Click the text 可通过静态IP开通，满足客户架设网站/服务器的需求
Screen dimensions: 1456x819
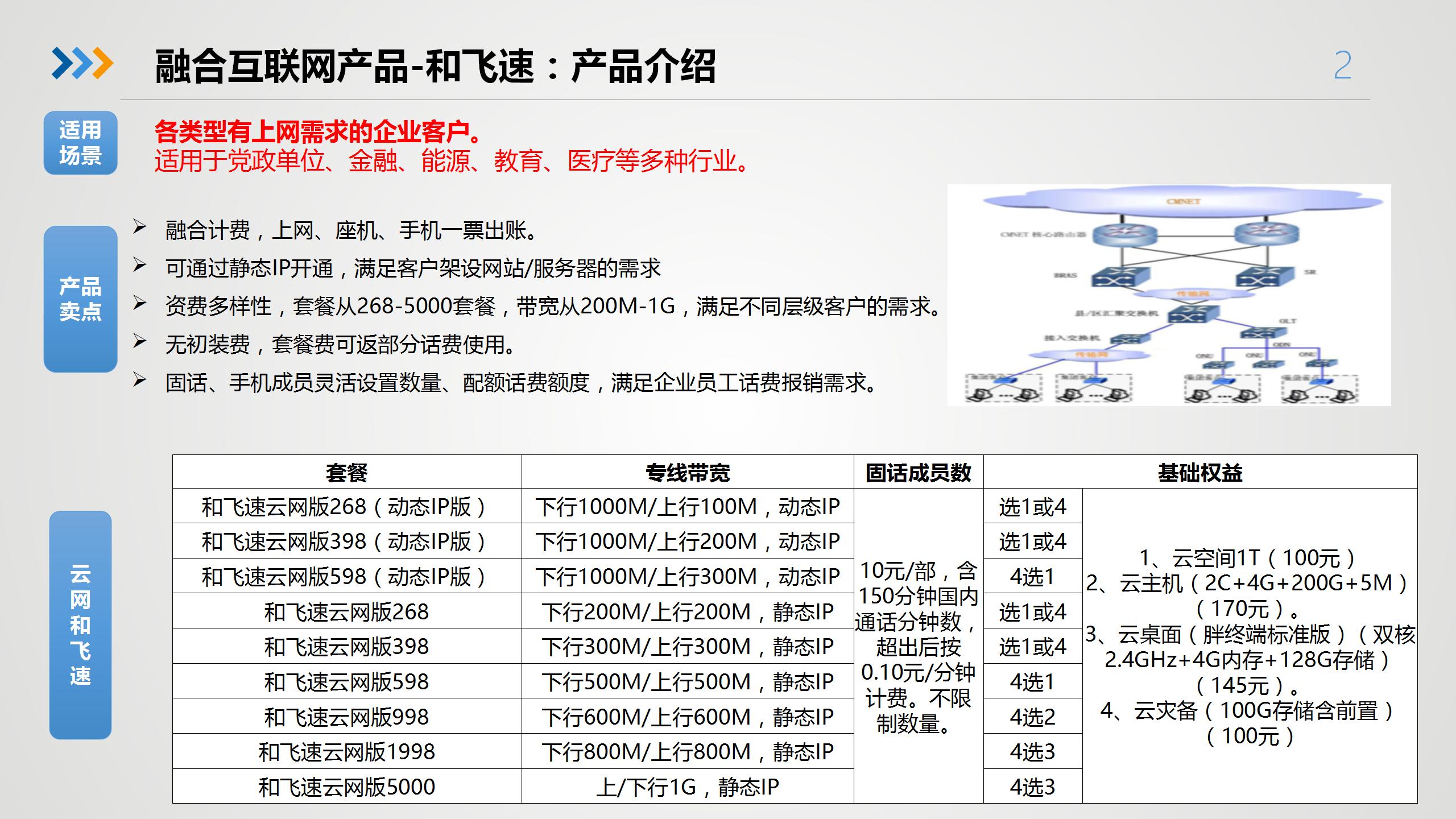(x=413, y=268)
